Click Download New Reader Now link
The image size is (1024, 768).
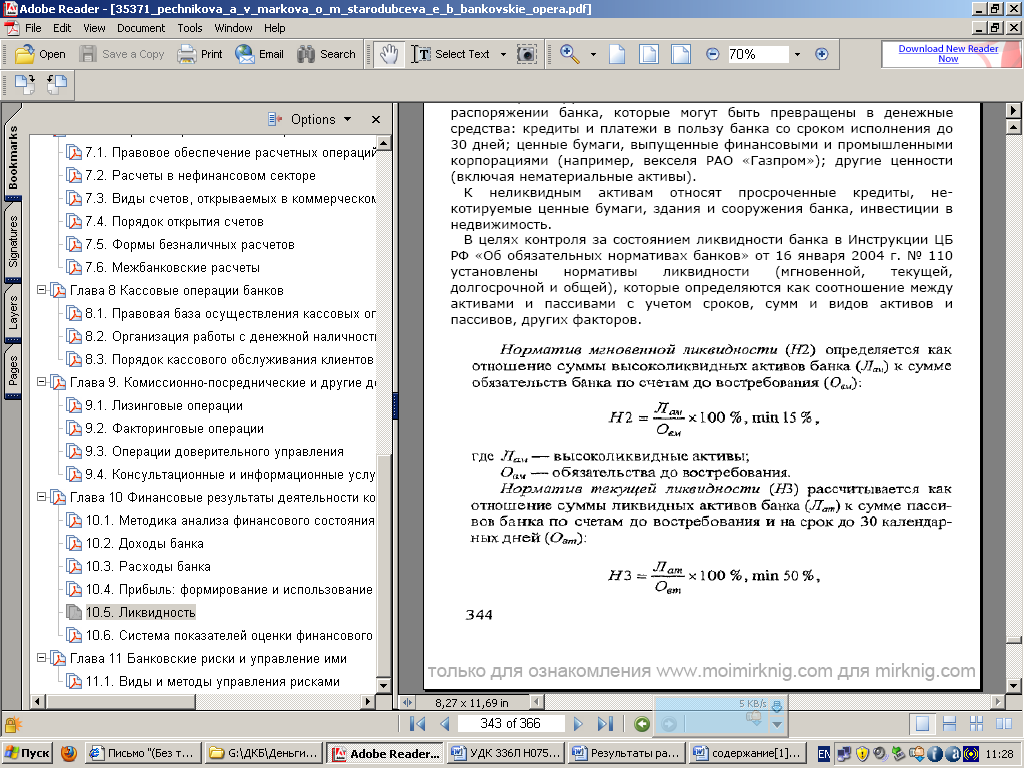[948, 54]
